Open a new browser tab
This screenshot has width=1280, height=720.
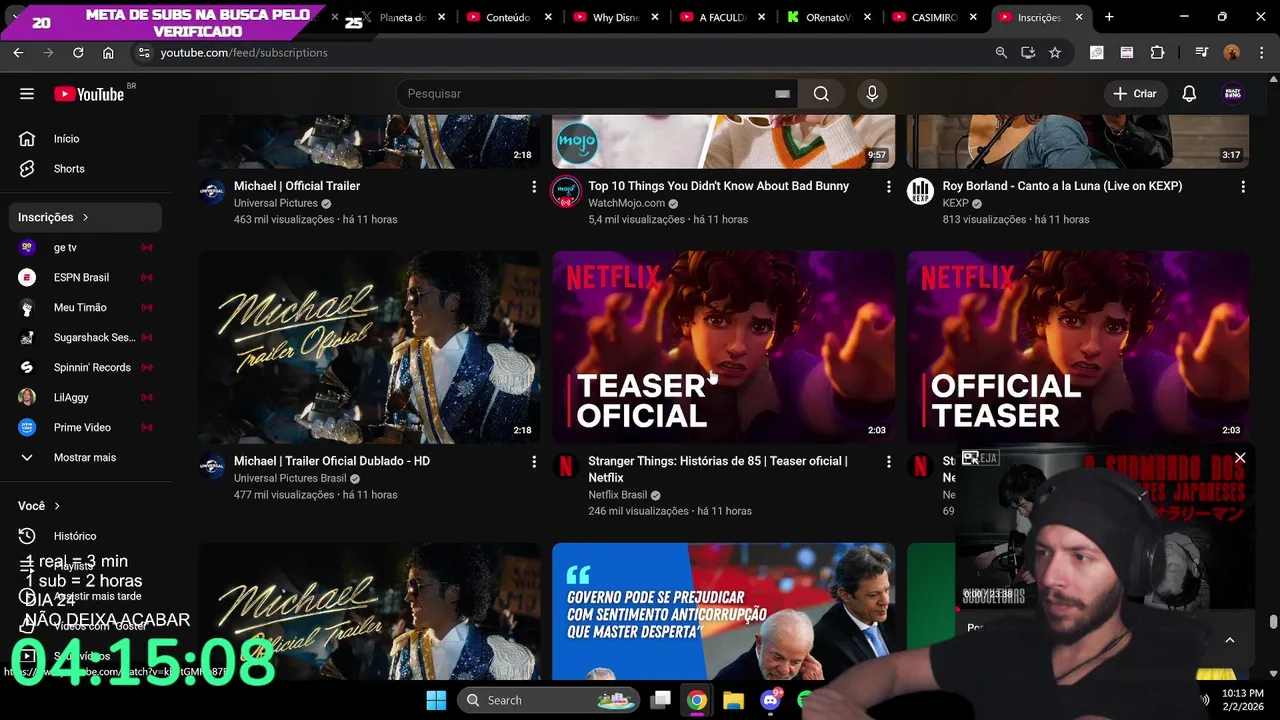click(x=1109, y=17)
